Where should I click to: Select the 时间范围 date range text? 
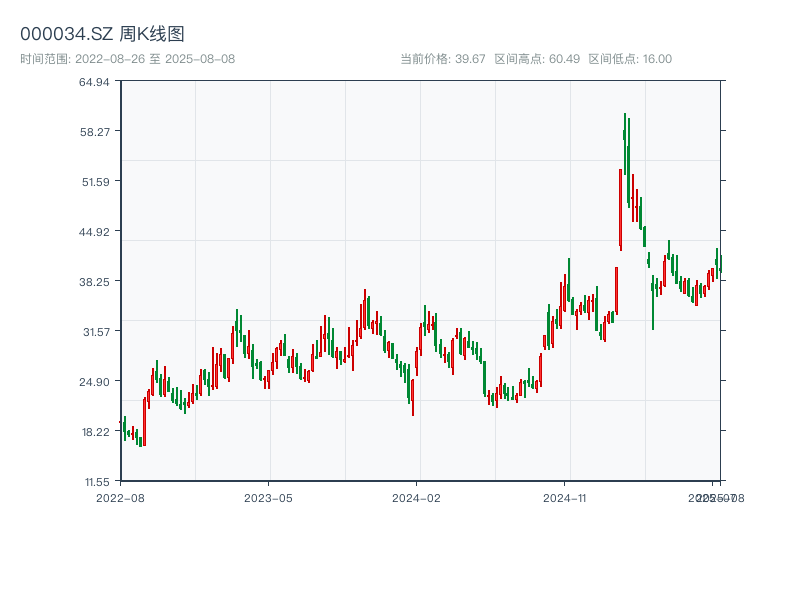(127, 59)
